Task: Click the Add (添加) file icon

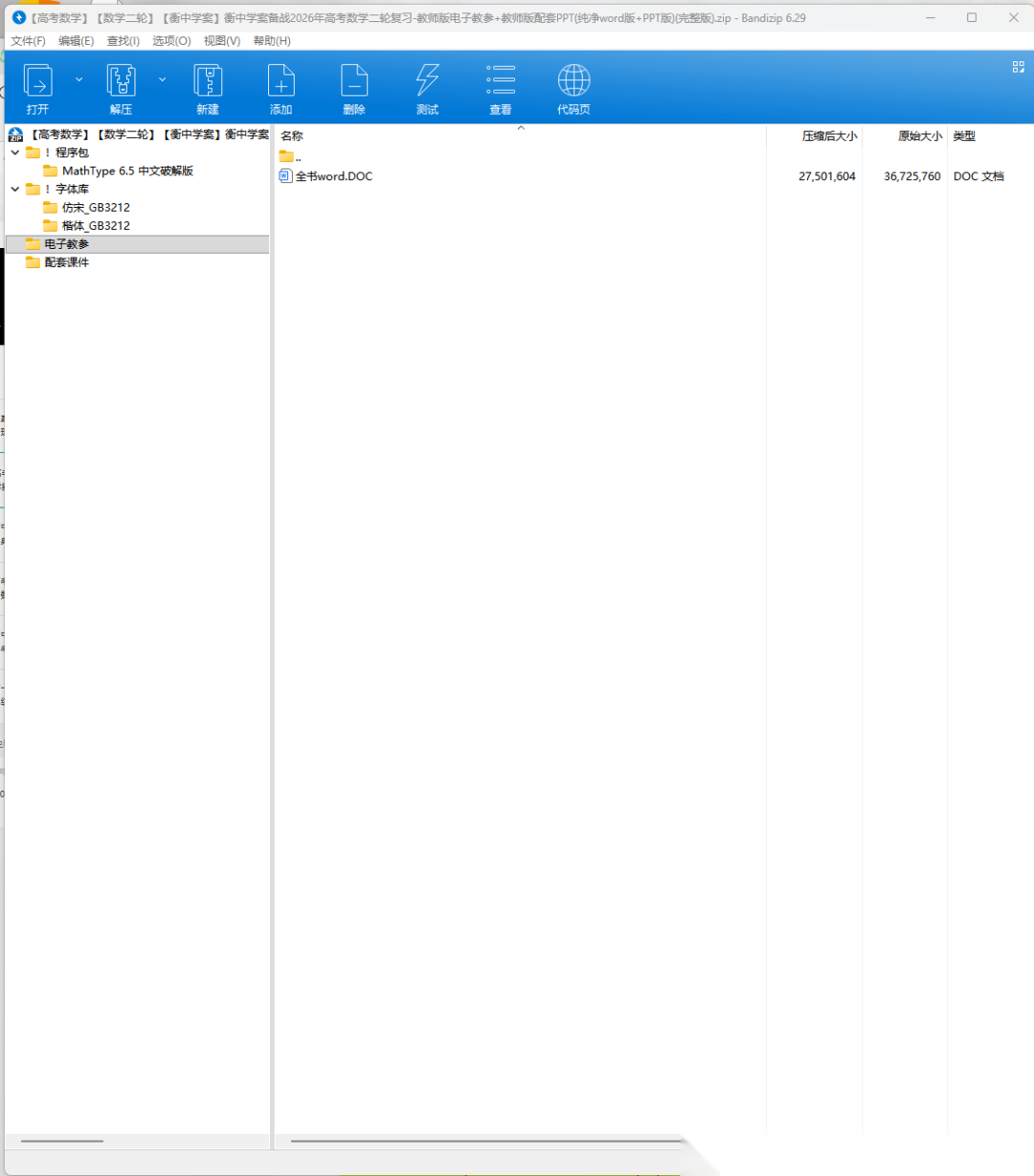Action: tap(281, 82)
